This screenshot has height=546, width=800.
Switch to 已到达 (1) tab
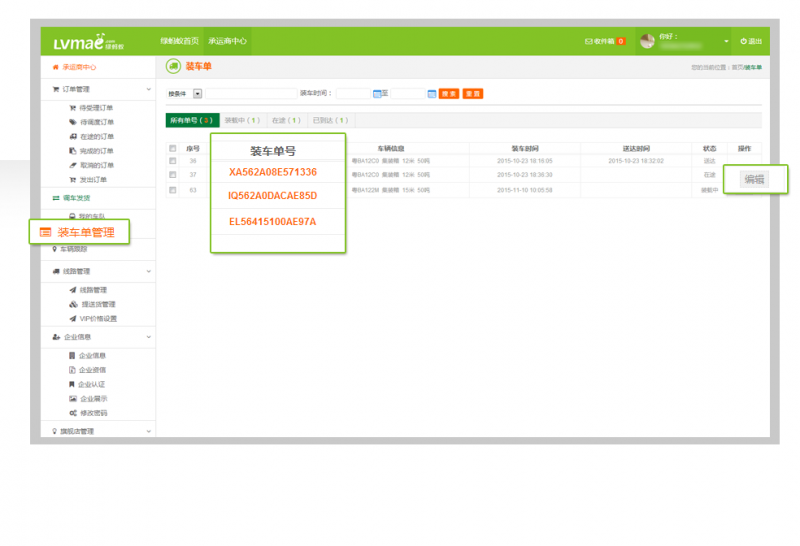click(330, 120)
